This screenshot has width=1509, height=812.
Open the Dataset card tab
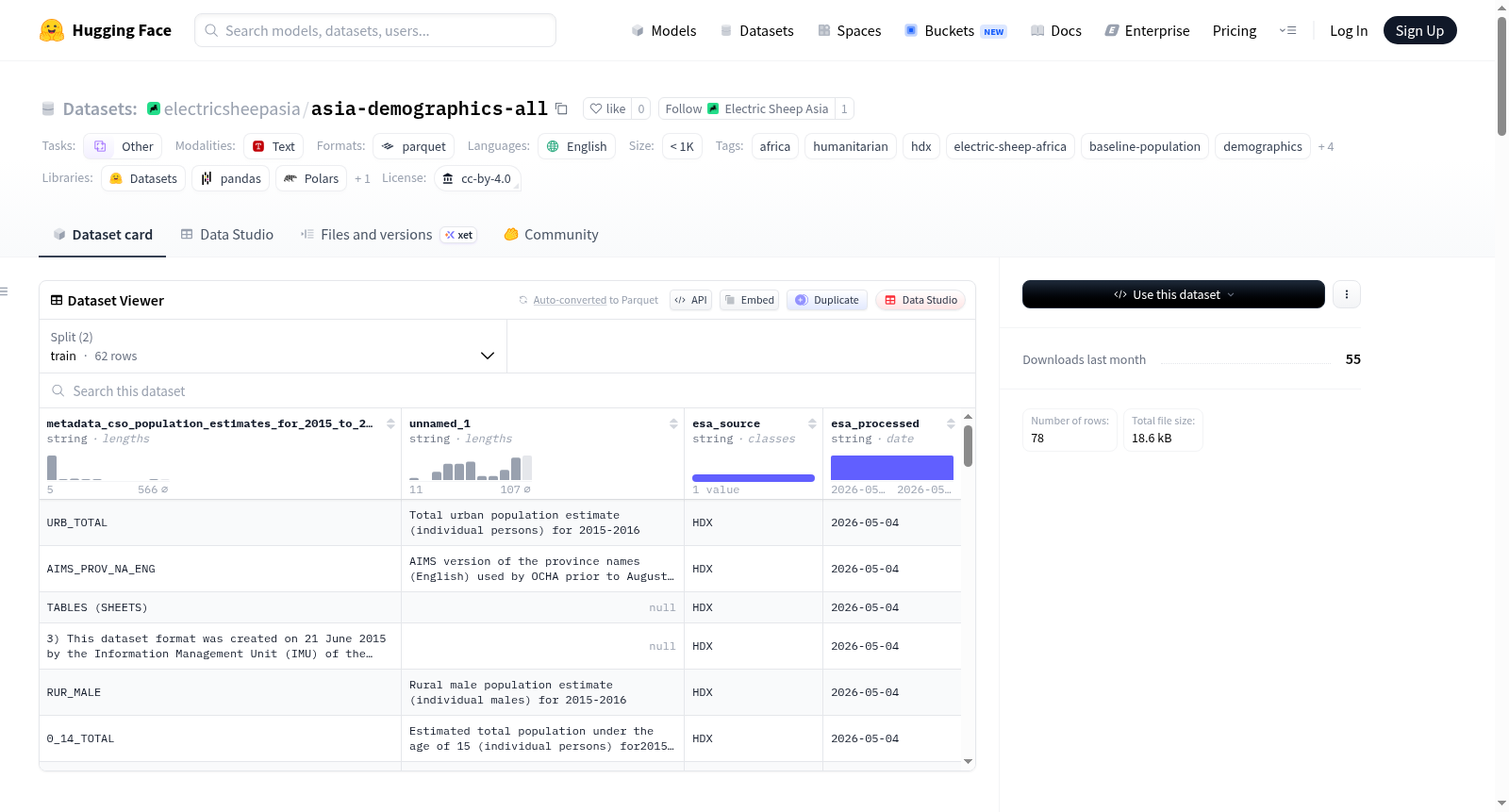click(x=103, y=235)
